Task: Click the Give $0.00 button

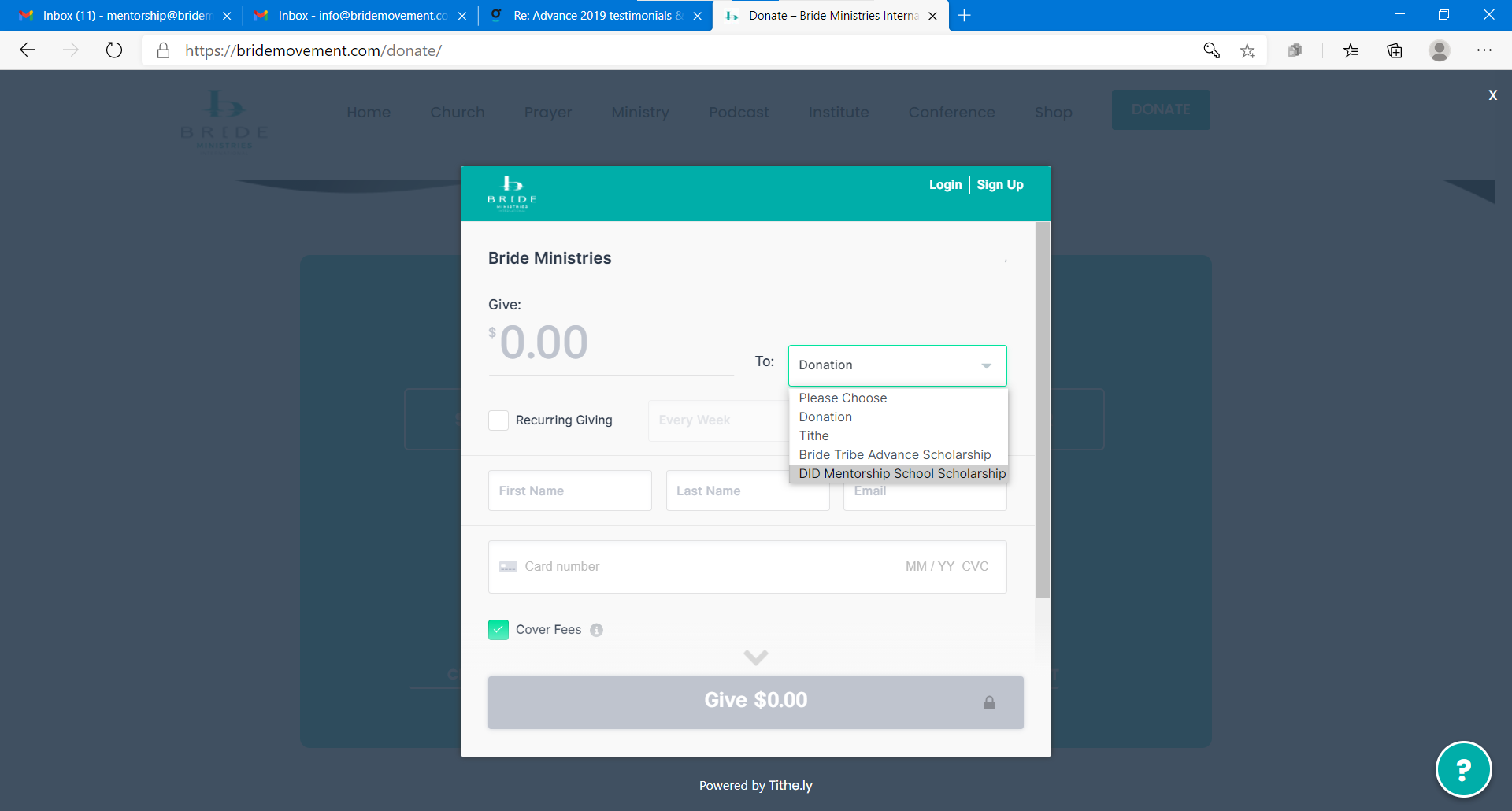Action: [755, 702]
